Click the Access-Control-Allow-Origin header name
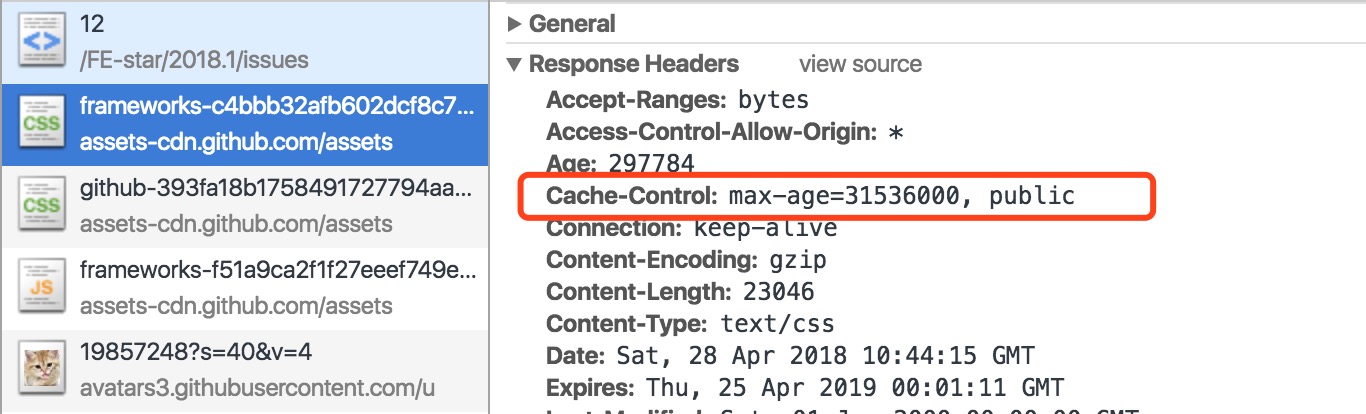Viewport: 1366px width, 414px height. coord(711,132)
